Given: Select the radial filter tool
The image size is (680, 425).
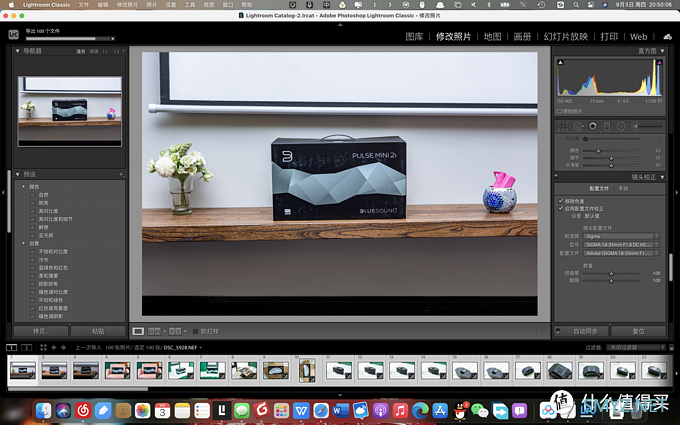Looking at the screenshot, I should click(x=621, y=126).
